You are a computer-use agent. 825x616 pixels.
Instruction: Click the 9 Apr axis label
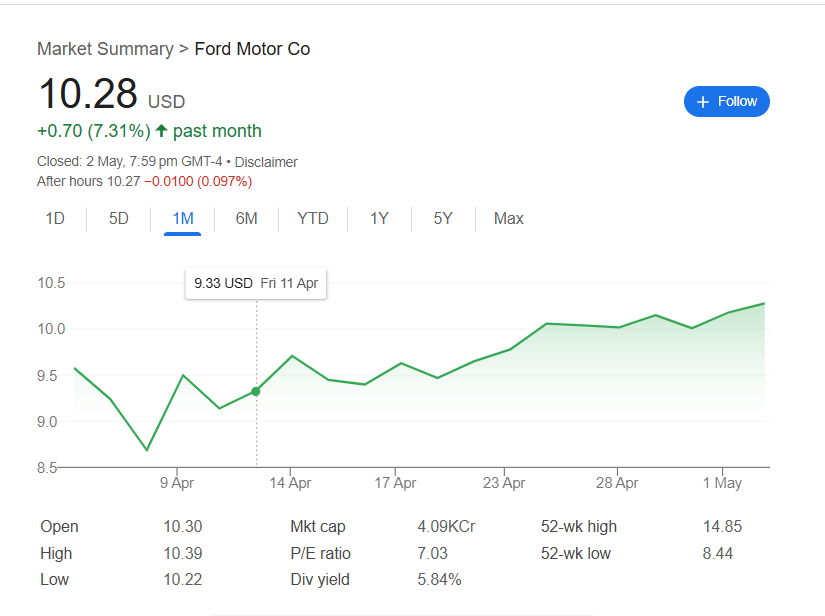point(177,482)
